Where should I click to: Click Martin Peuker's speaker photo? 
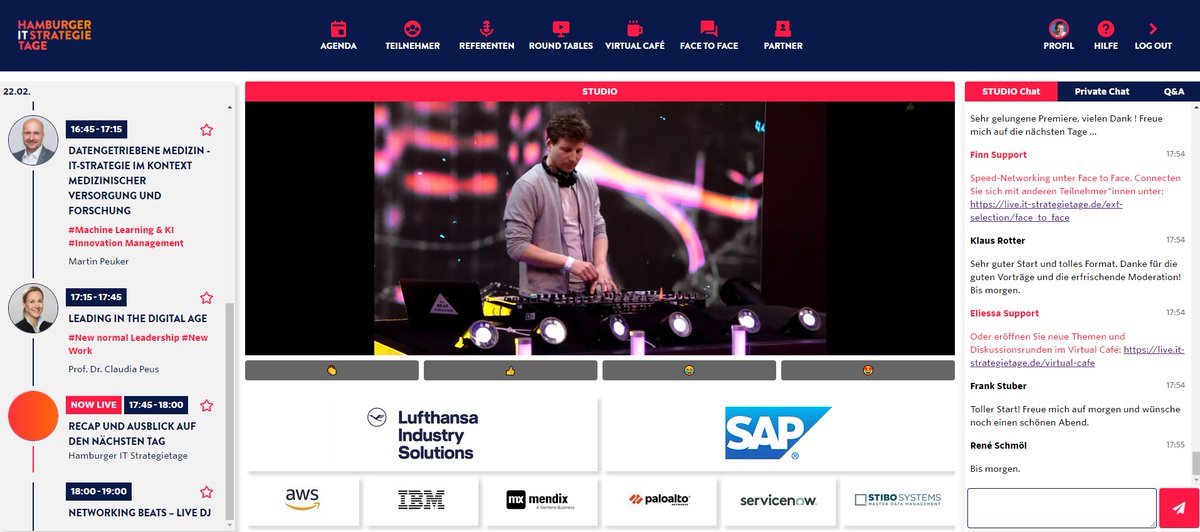[33, 140]
